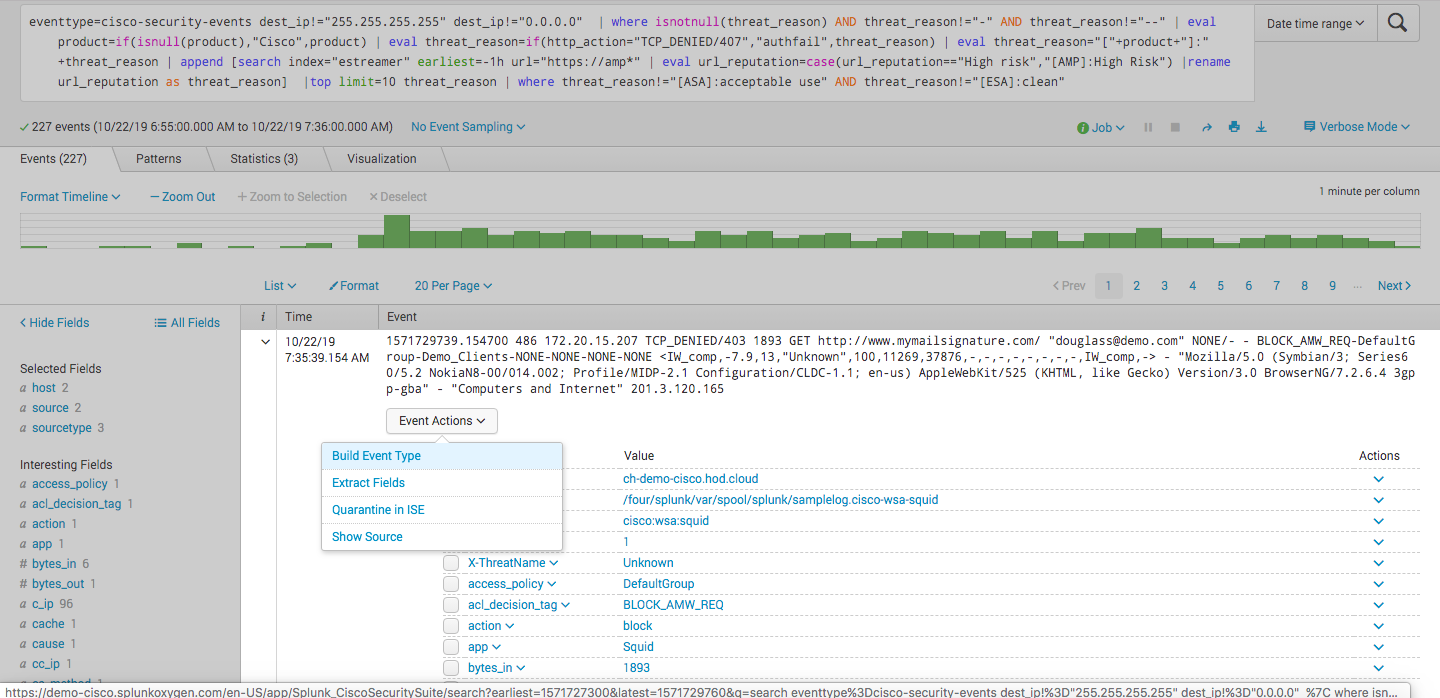Tick the access_policy field checkbox

pyautogui.click(x=451, y=584)
